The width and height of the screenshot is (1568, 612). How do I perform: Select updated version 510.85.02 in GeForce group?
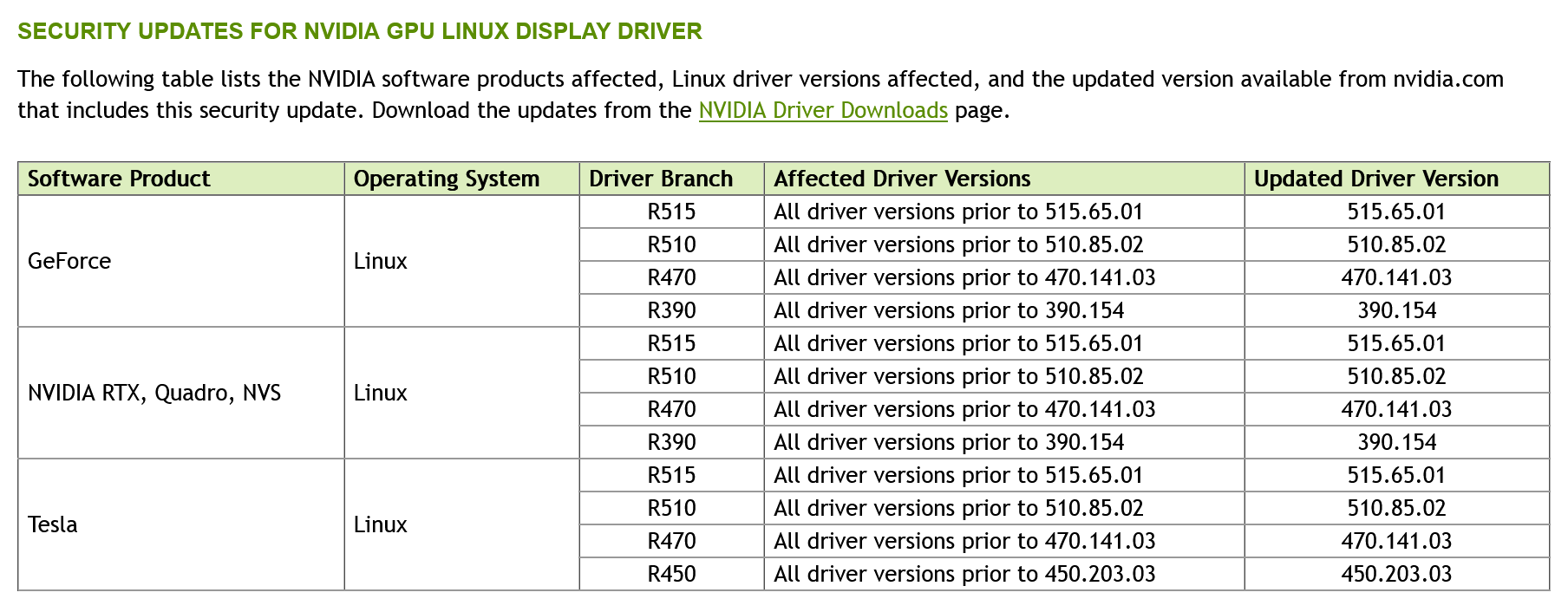1397,244
